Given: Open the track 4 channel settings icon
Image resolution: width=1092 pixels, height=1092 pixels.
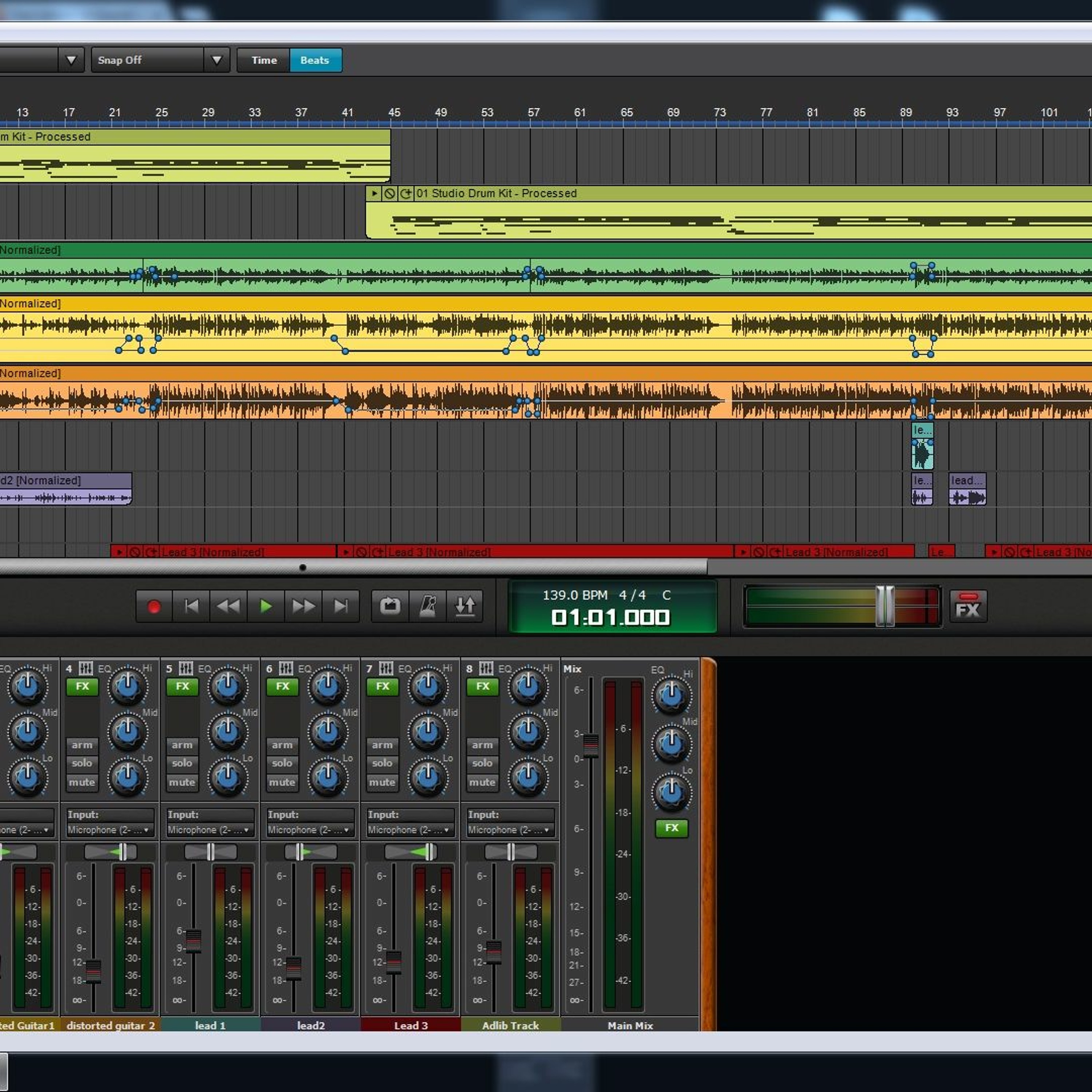Looking at the screenshot, I should click(85, 669).
